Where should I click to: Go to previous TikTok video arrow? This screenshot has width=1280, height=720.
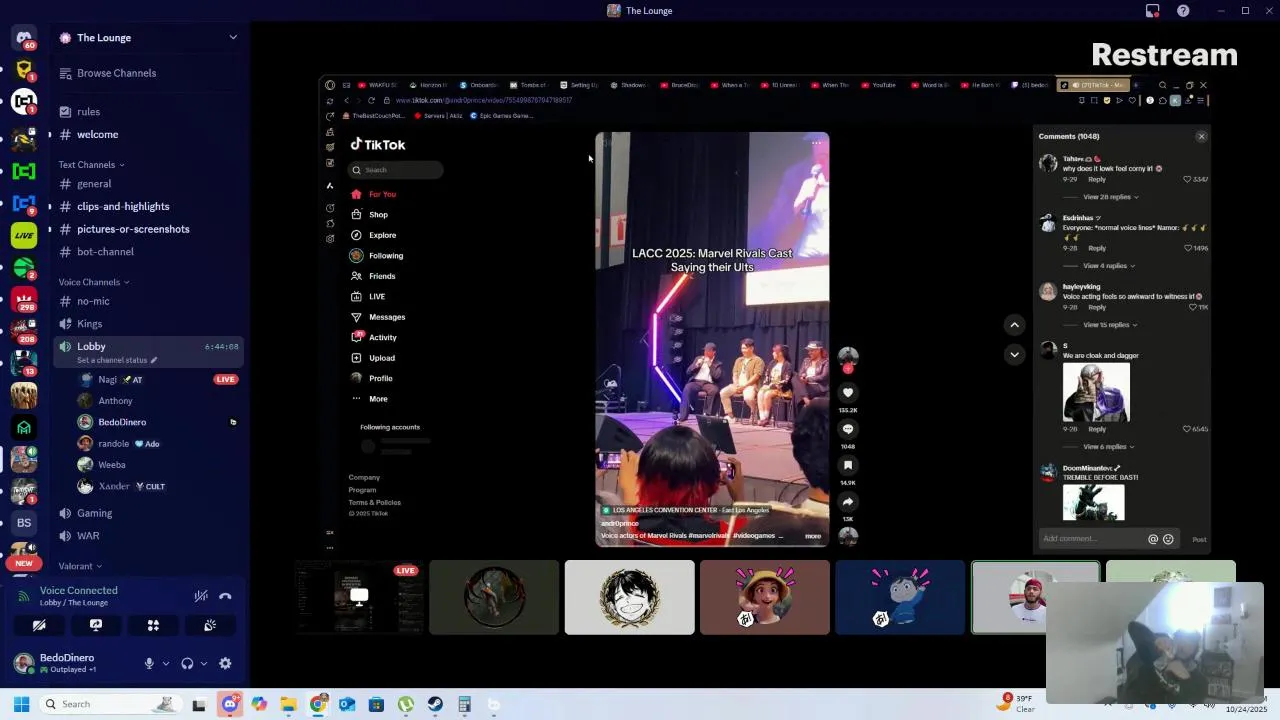1014,324
